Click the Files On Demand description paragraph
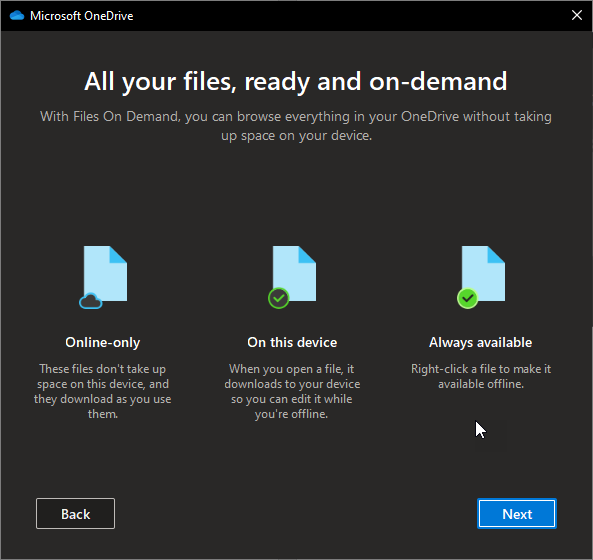 coord(296,126)
